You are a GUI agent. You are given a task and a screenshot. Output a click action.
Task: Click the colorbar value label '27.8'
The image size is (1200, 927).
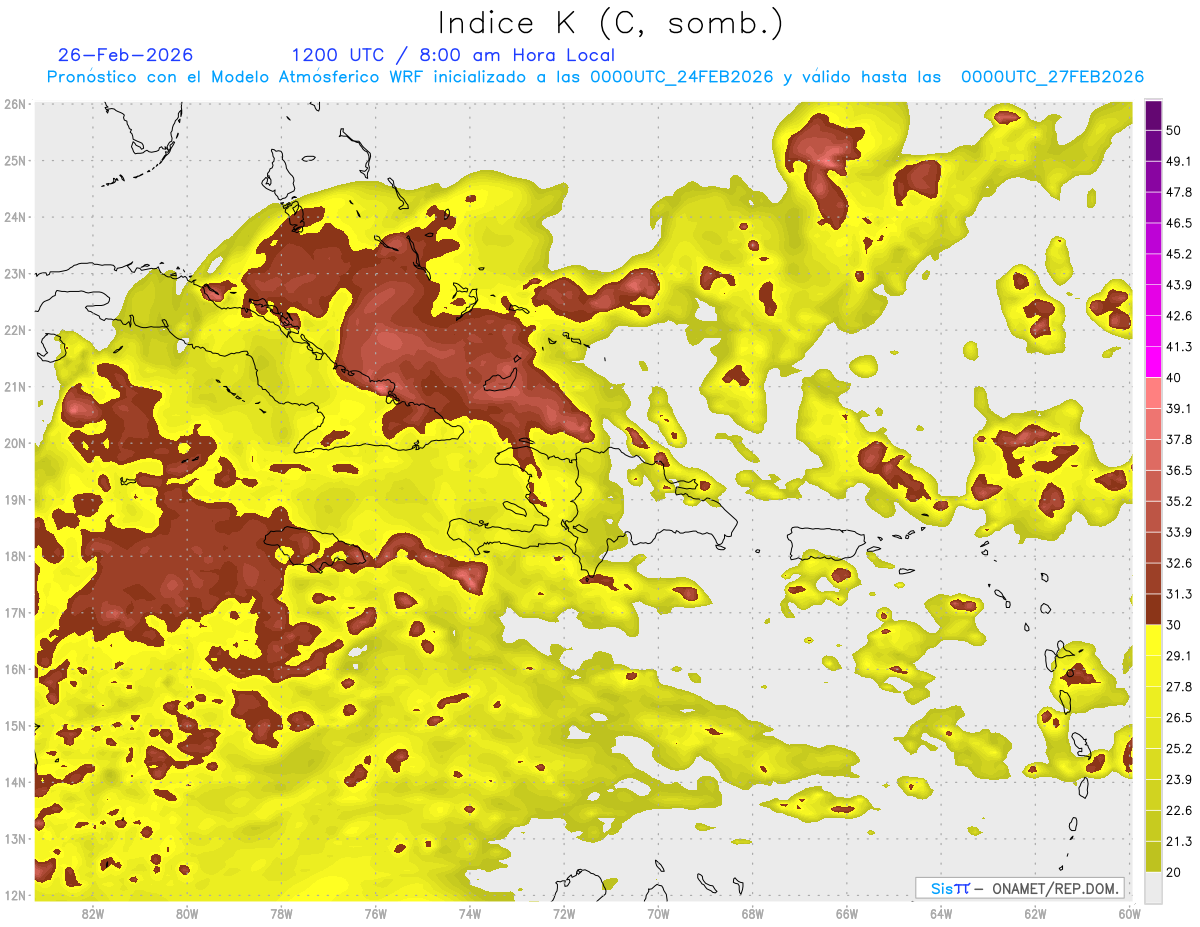pyautogui.click(x=1178, y=687)
